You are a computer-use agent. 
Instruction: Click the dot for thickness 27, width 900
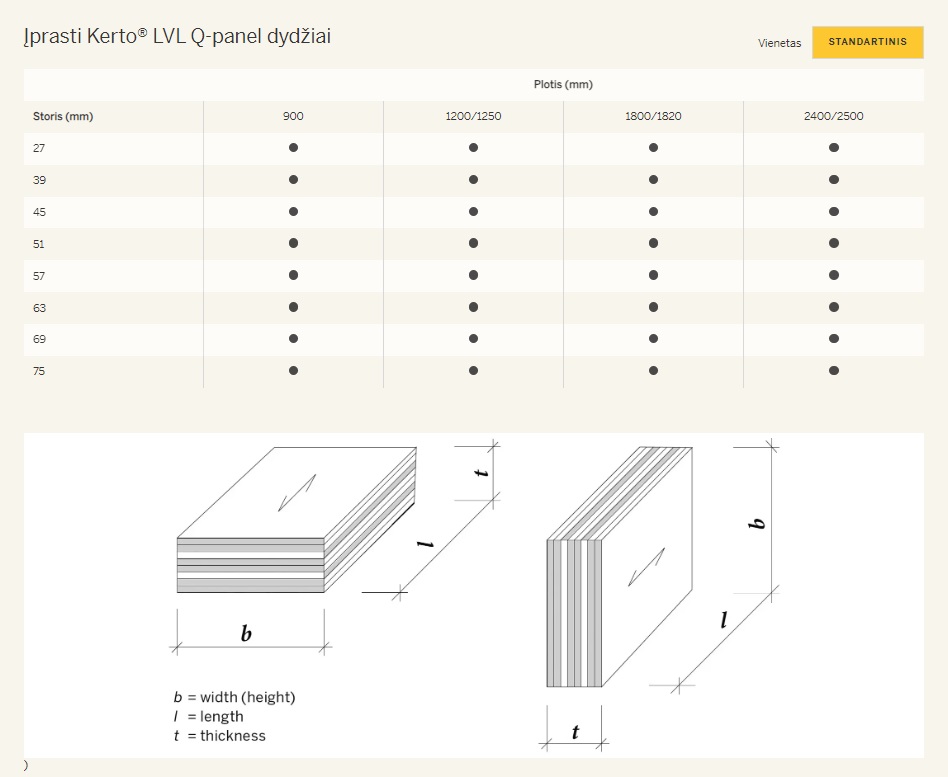293,148
